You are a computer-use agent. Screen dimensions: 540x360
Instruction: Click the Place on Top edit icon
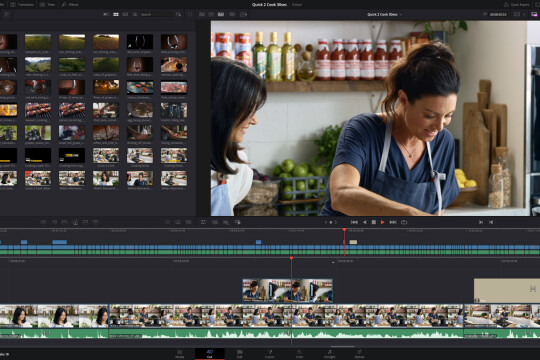click(x=85, y=222)
